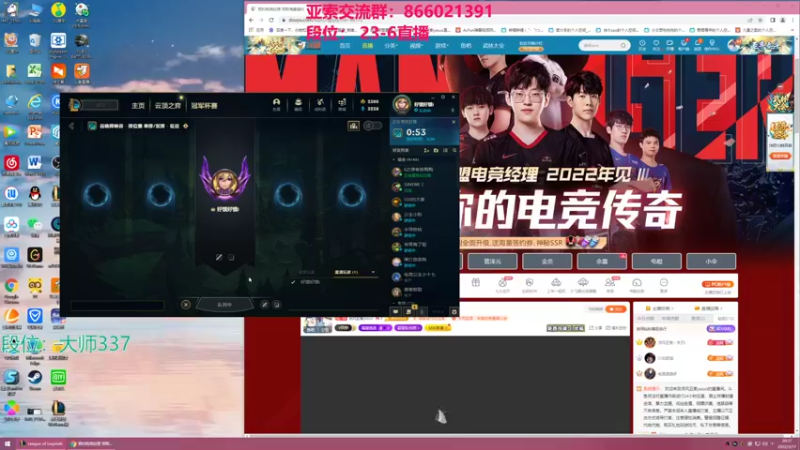This screenshot has height=450, width=800.
Task: Go back with the lobby back arrow
Action: coord(71,126)
